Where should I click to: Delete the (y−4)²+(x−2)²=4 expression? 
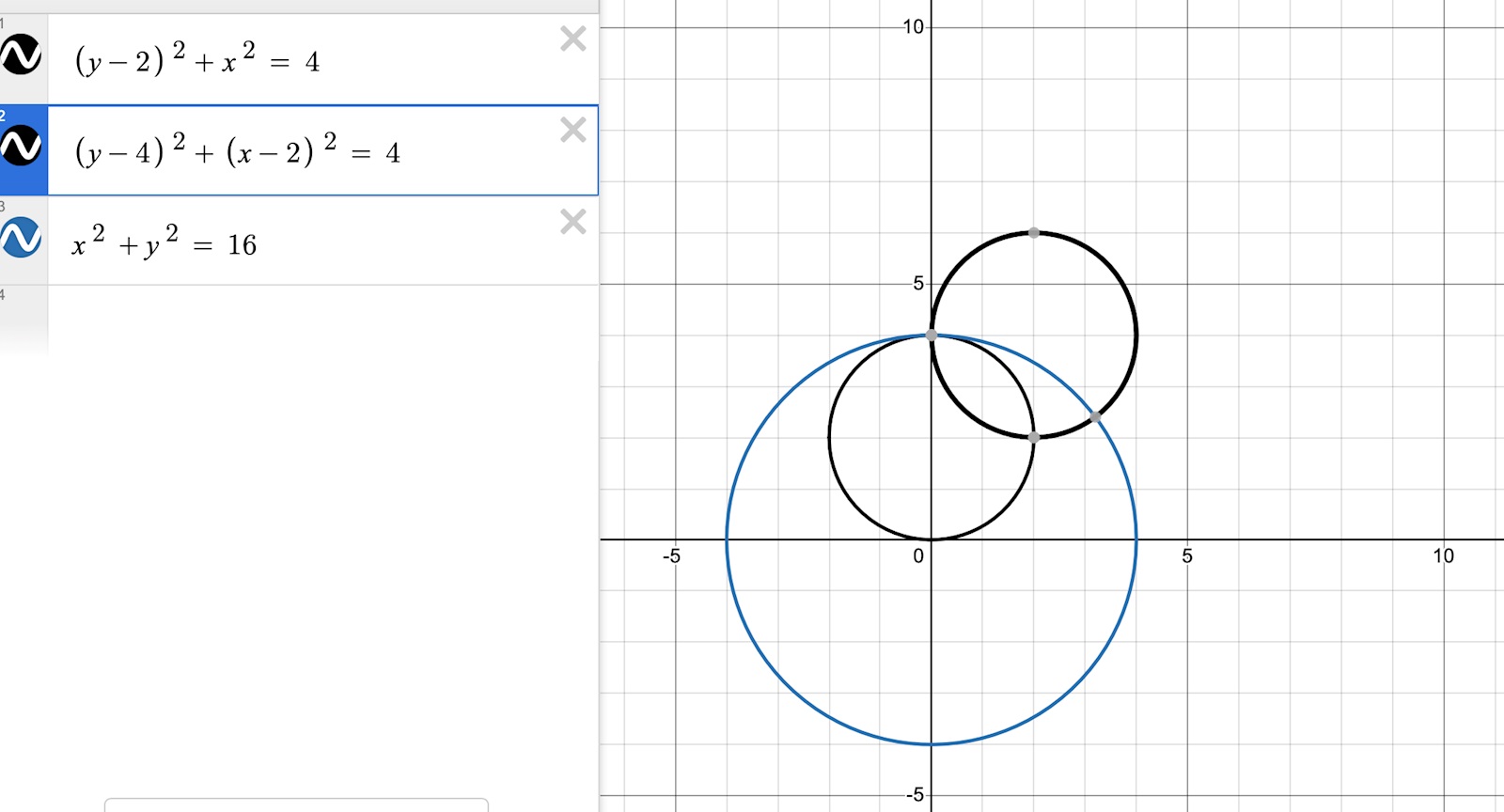point(572,130)
